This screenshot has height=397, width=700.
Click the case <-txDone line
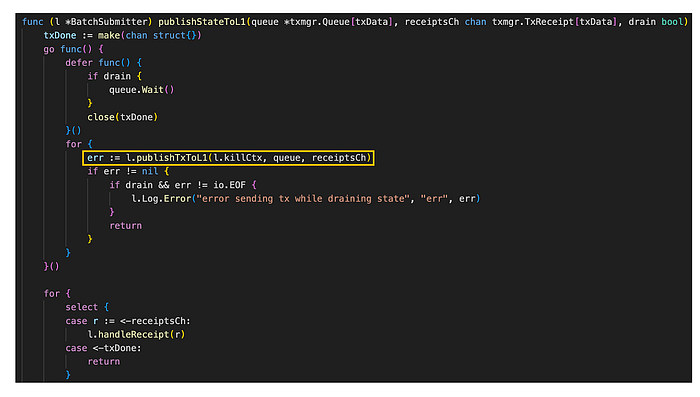[x=103, y=348]
